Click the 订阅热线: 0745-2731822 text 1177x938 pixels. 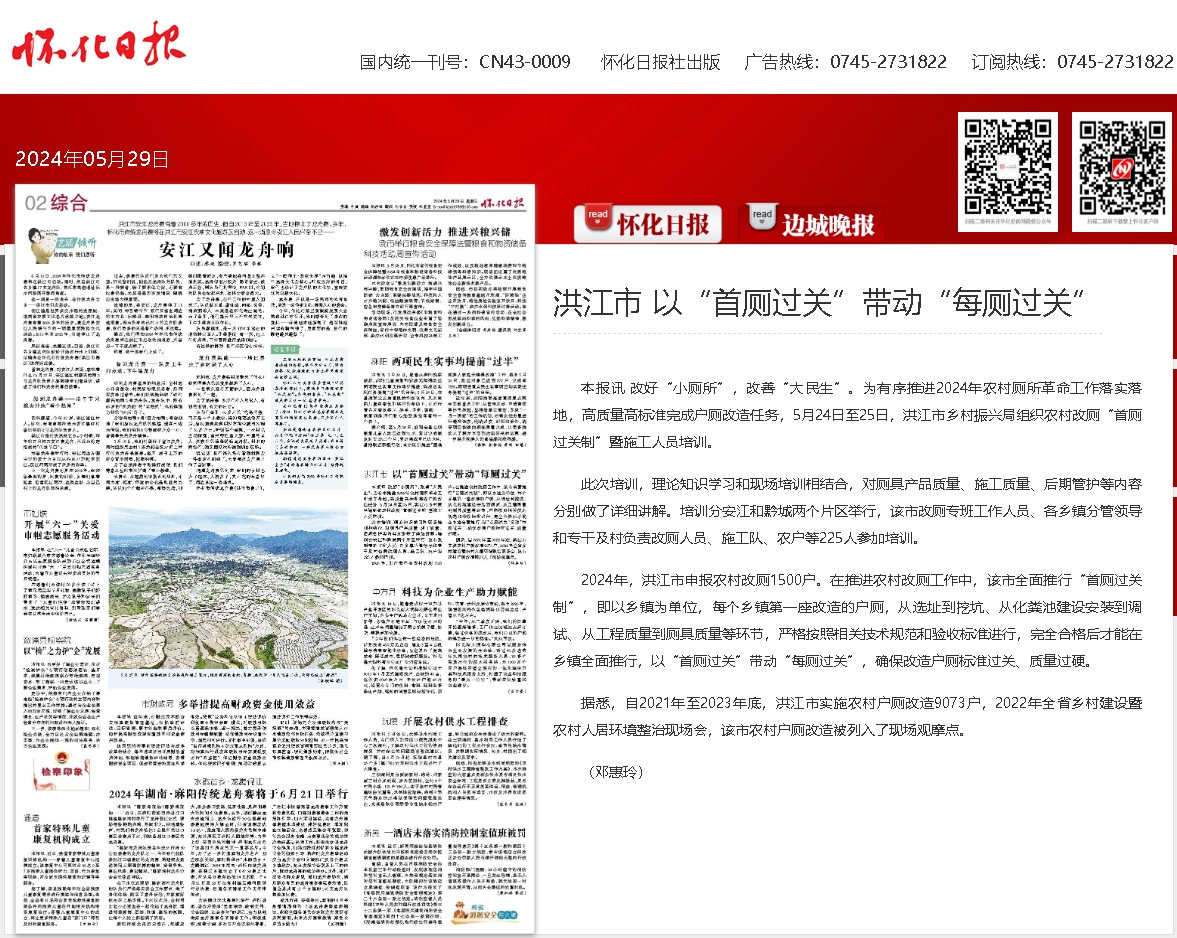coord(1073,62)
